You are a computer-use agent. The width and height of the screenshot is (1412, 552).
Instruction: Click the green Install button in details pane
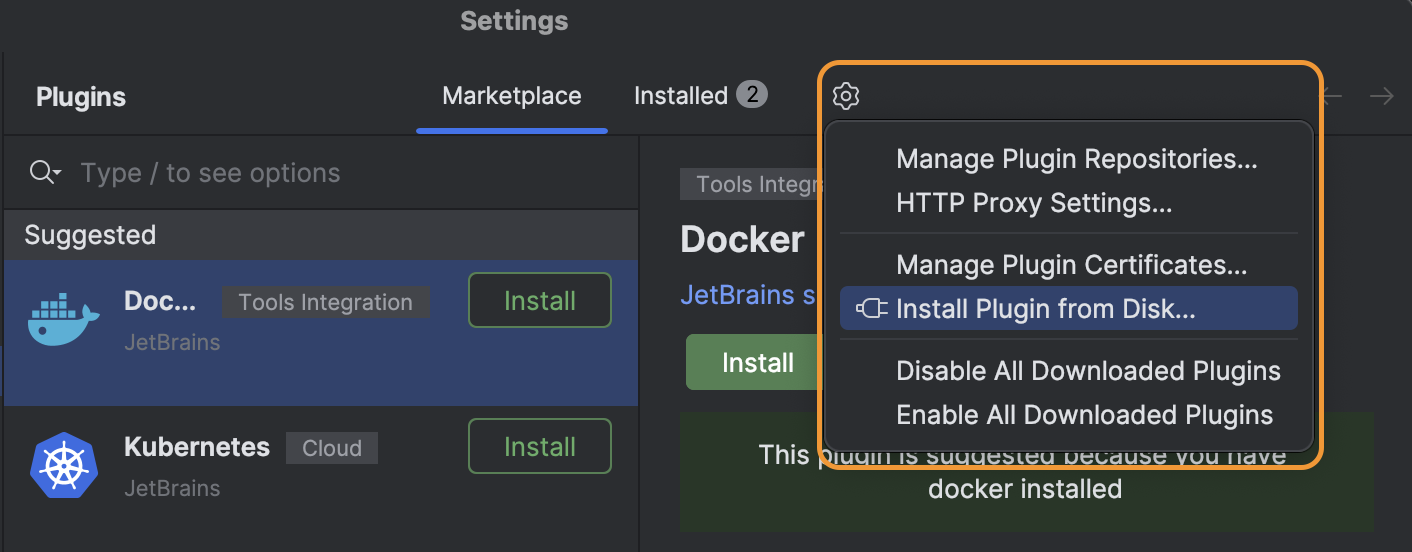tap(753, 362)
